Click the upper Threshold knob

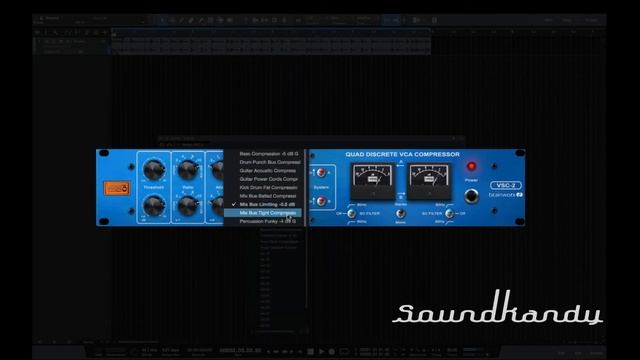(154, 170)
